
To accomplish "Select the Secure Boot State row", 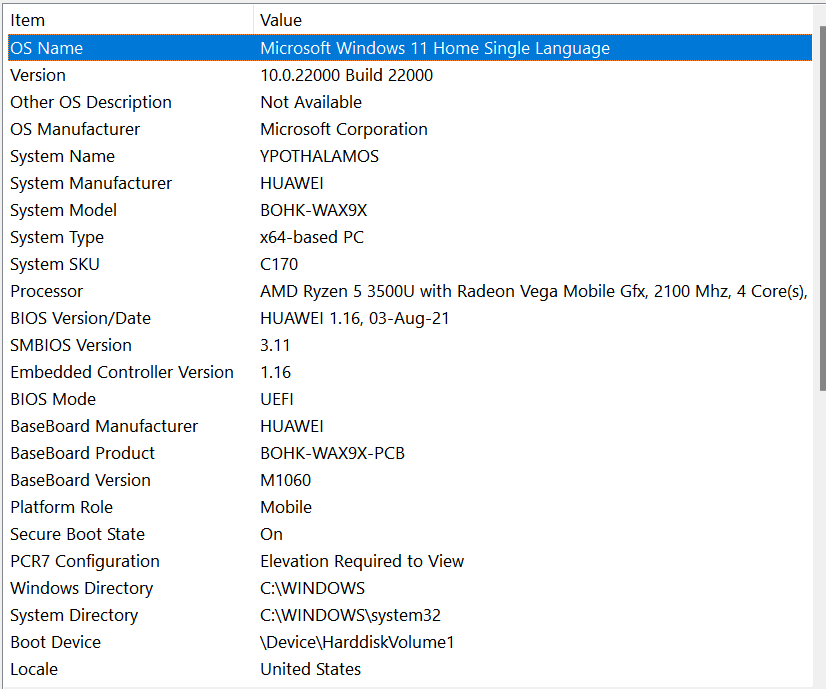I will pyautogui.click(x=410, y=534).
